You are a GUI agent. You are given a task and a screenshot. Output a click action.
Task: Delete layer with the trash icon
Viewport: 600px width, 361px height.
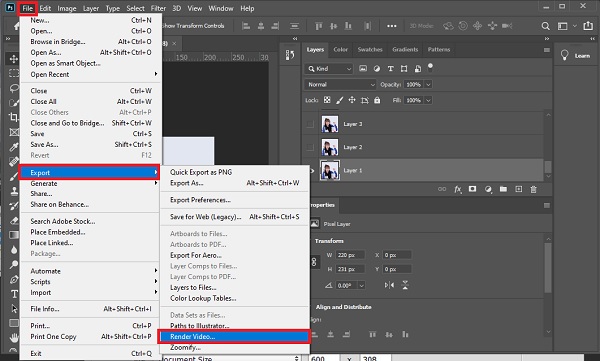(x=533, y=189)
